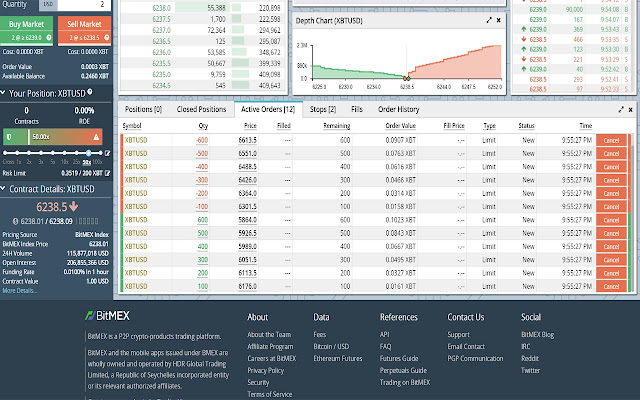Cancel the 600 buy order at 5864.0
The image size is (640, 400).
coord(611,220)
